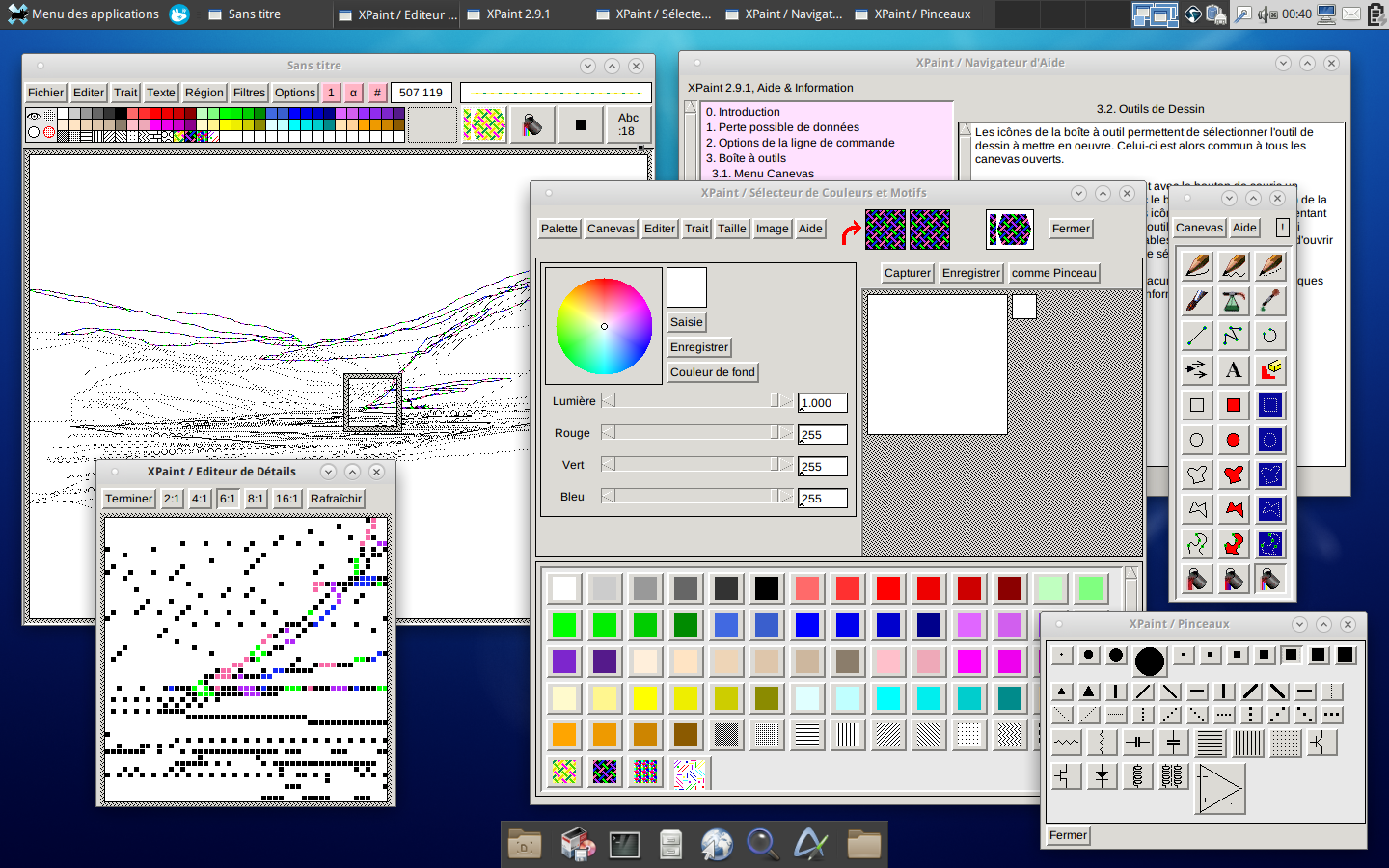Image resolution: width=1389 pixels, height=868 pixels.
Task: Choose the outlined polygon tool
Action: tap(1197, 509)
